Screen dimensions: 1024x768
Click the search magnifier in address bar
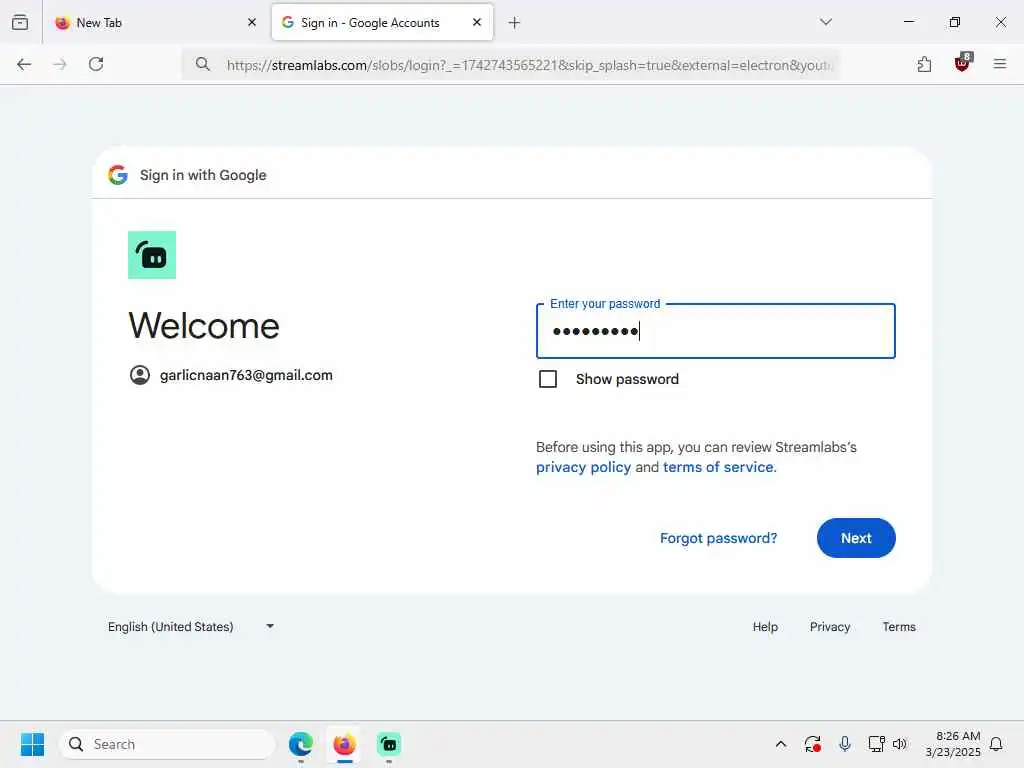pos(203,64)
